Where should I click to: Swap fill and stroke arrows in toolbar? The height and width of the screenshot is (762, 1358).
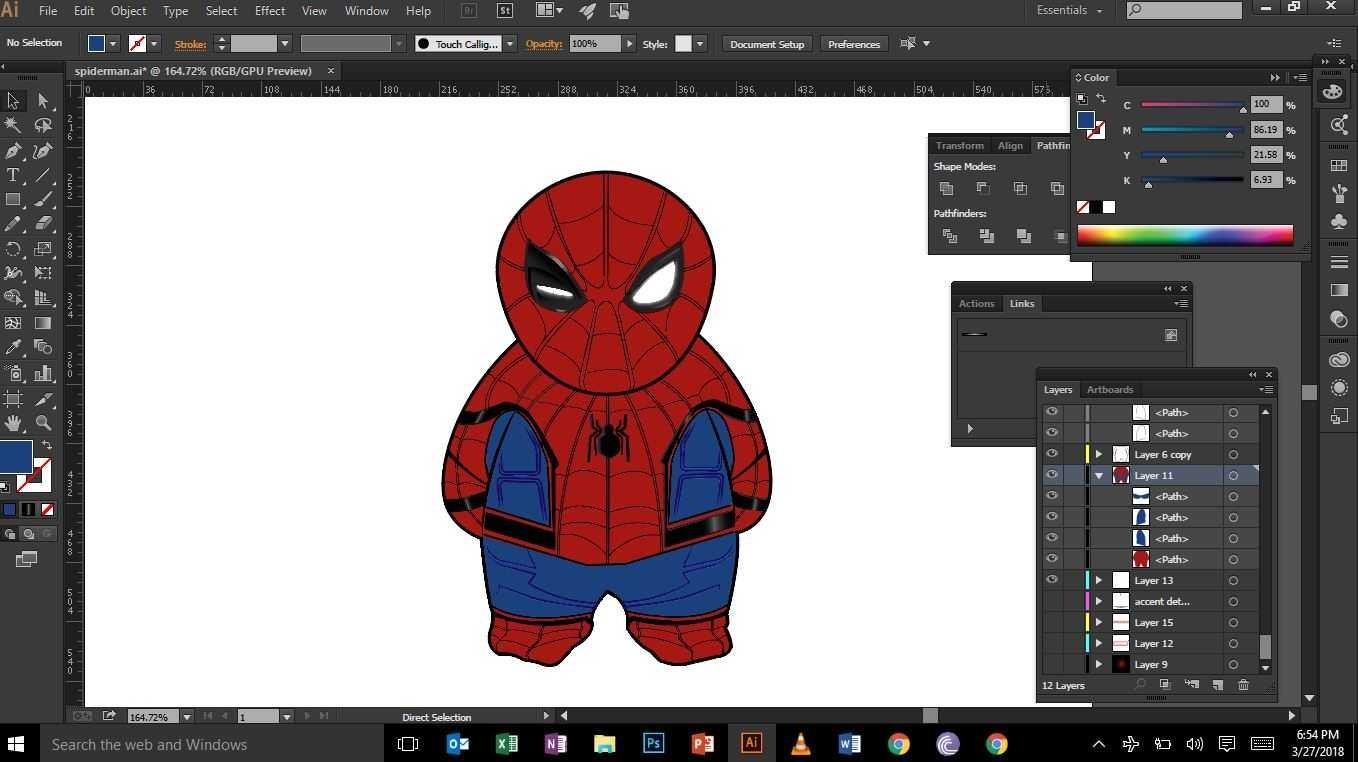coord(47,446)
